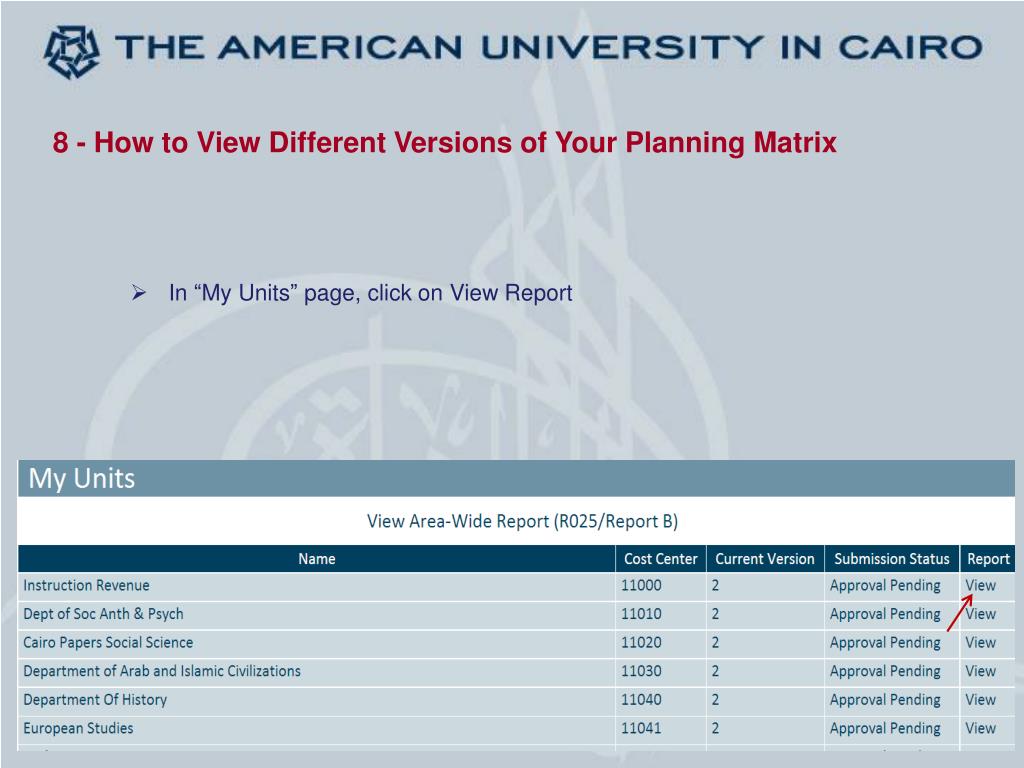Viewport: 1024px width, 768px height.
Task: Select the Instruction Revenue unit name
Action: (86, 585)
